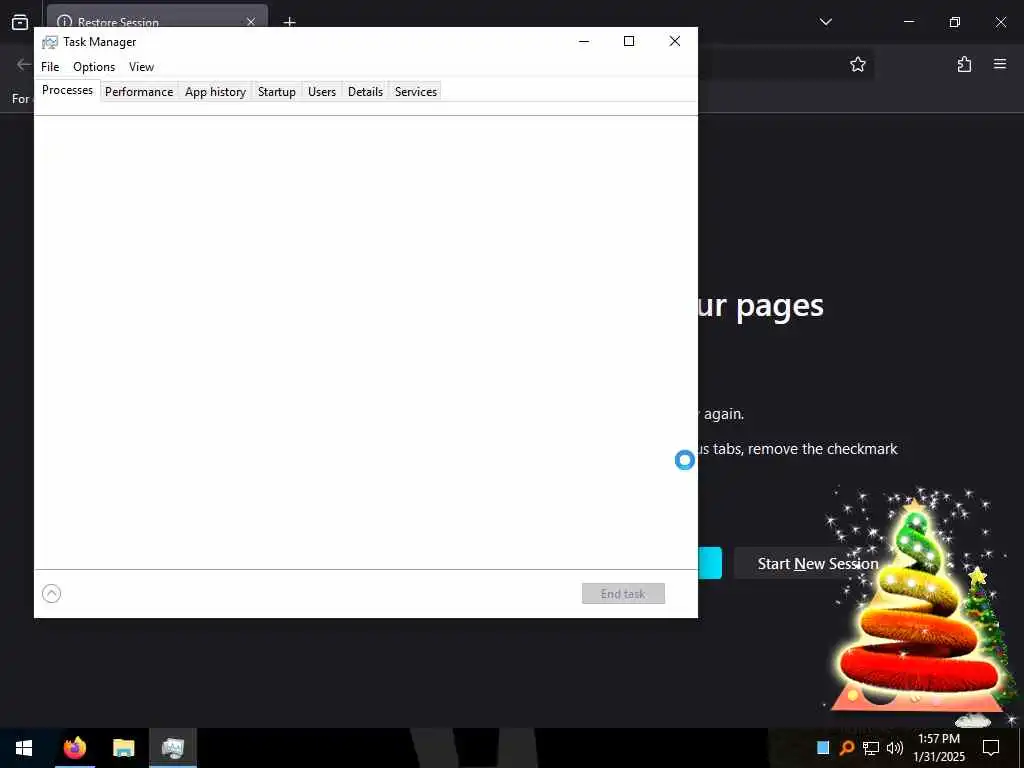
Task: Open the Startup tab
Action: (277, 91)
